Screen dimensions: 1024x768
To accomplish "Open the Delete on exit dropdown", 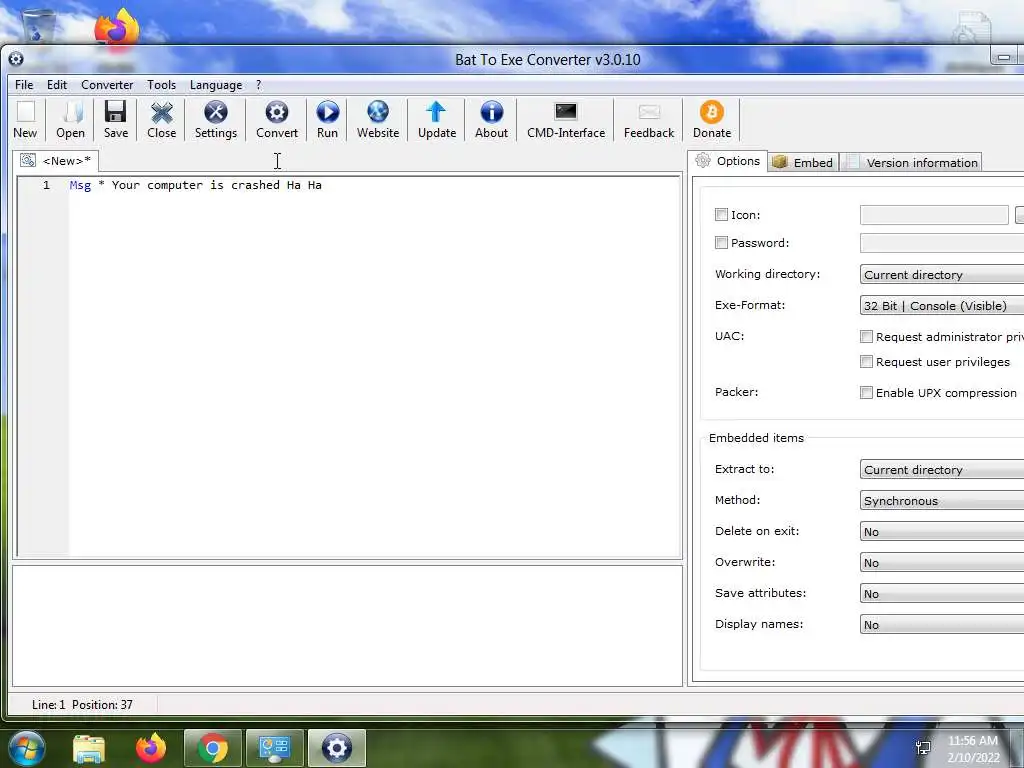I will tap(942, 532).
